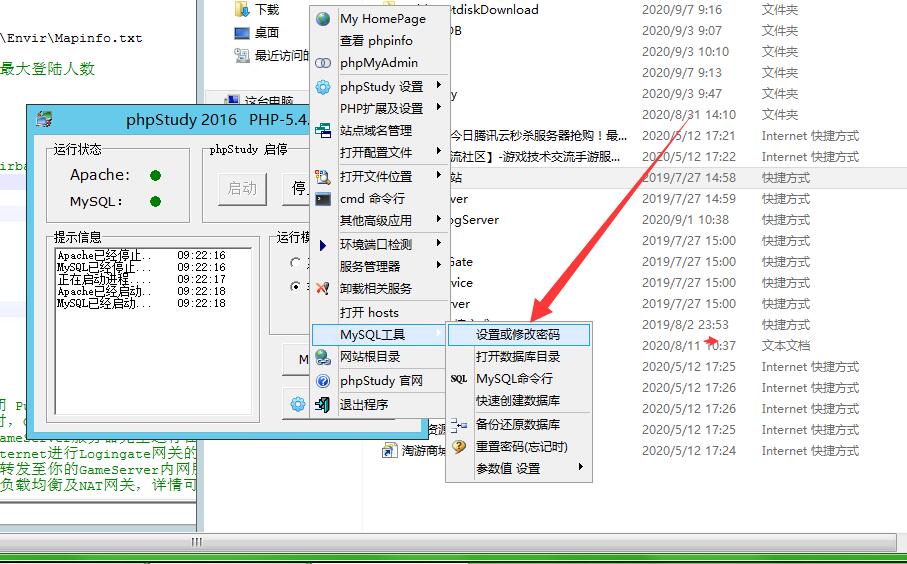Viewport: 907px width, 564px height.
Task: Click the 2020/5/12 17:24 date cell
Action: click(688, 450)
